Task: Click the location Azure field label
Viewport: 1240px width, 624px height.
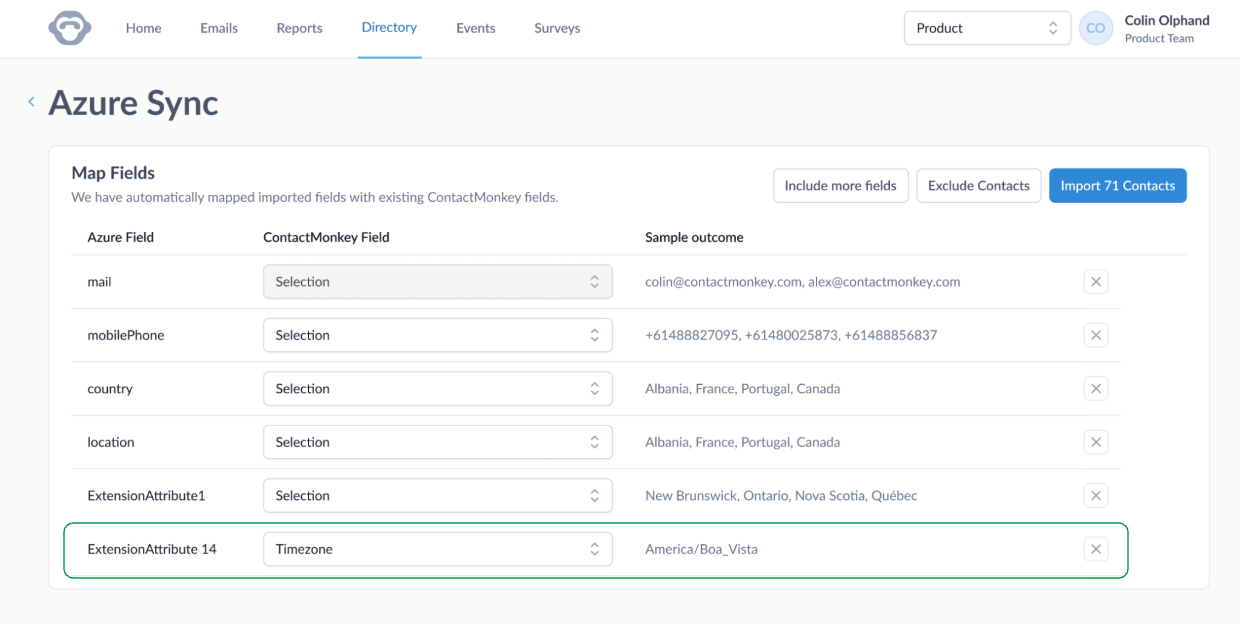Action: click(x=111, y=442)
